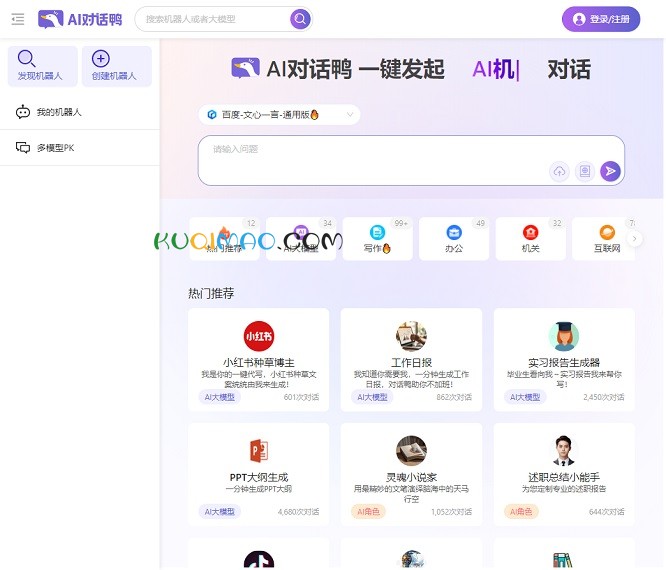Viewport: 666px width, 570px height.
Task: Open the prompt library book icon
Action: [x=585, y=171]
